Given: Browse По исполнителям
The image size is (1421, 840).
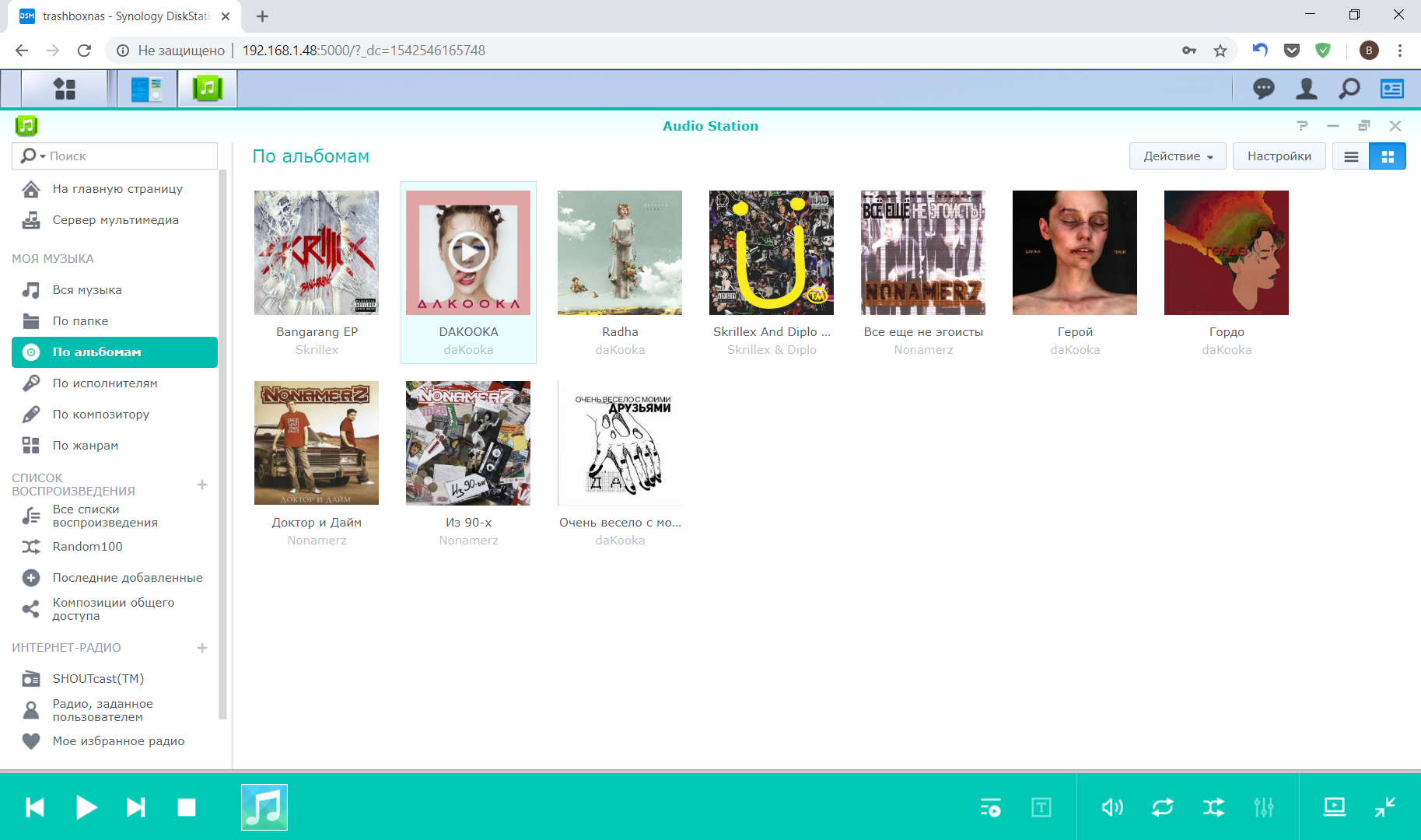Looking at the screenshot, I should coord(115,383).
